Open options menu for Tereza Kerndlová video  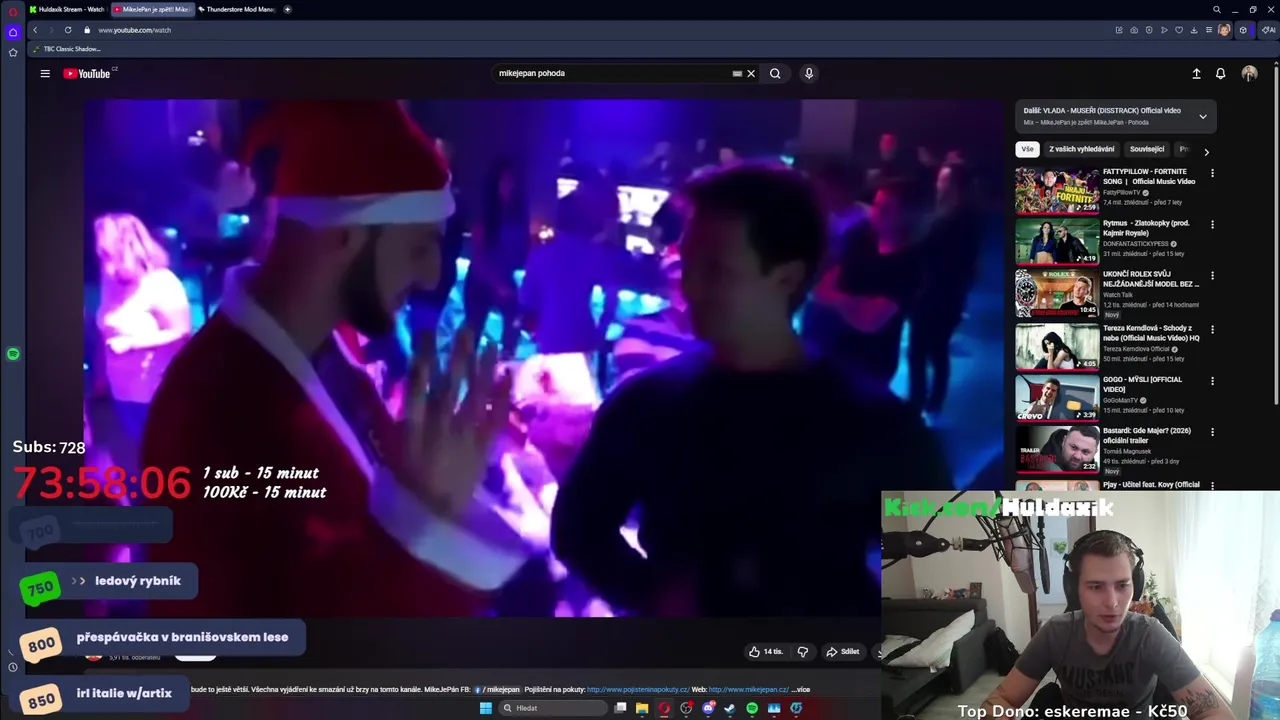[x=1212, y=329]
